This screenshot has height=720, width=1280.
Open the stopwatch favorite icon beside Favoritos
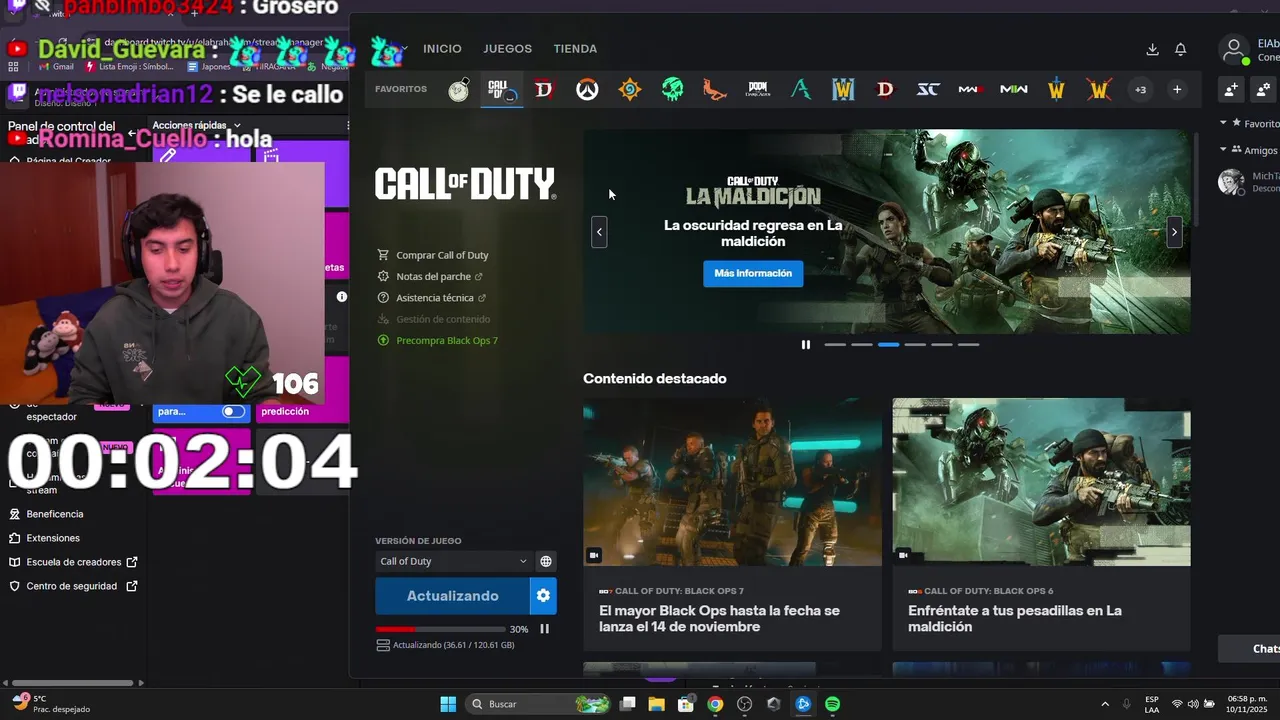458,90
